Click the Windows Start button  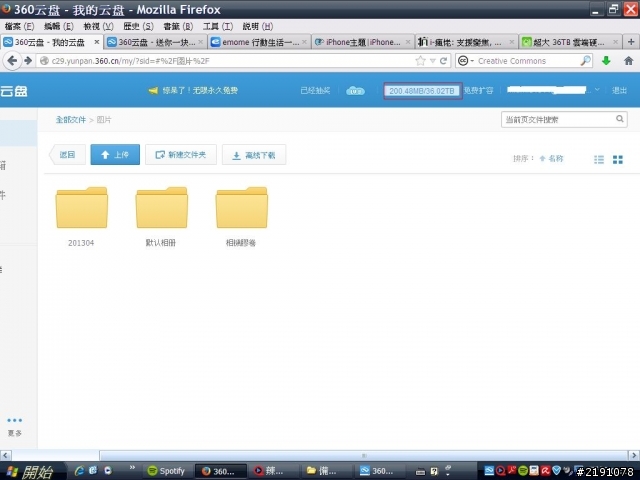pos(30,472)
